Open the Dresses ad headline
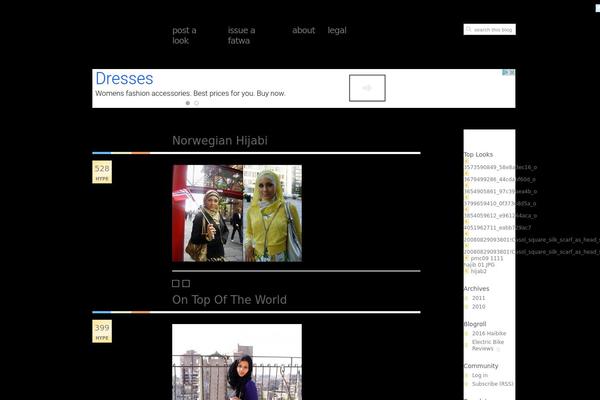Image resolution: width=600 pixels, height=400 pixels. click(124, 78)
